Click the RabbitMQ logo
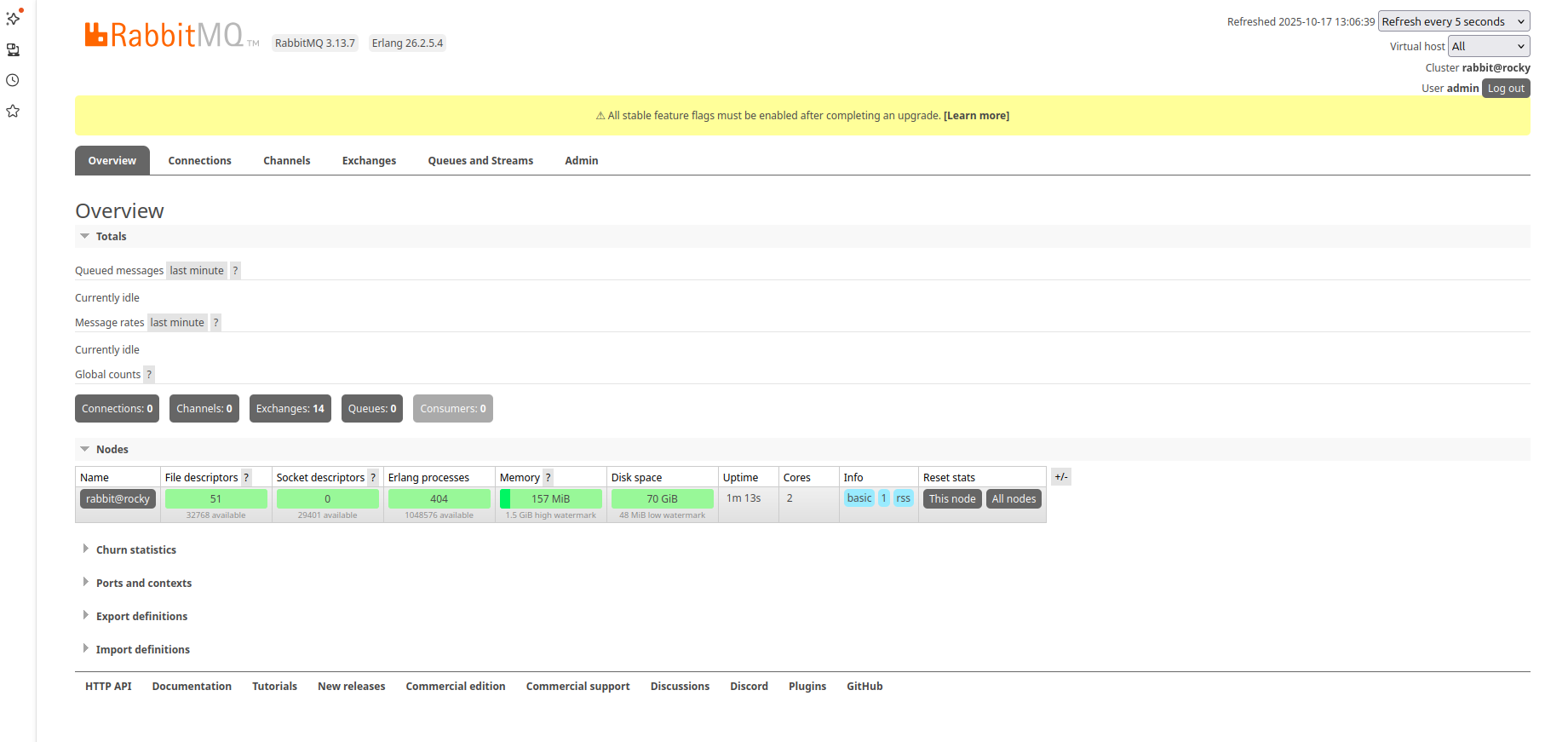The width and height of the screenshot is (1568, 742). pos(164,35)
